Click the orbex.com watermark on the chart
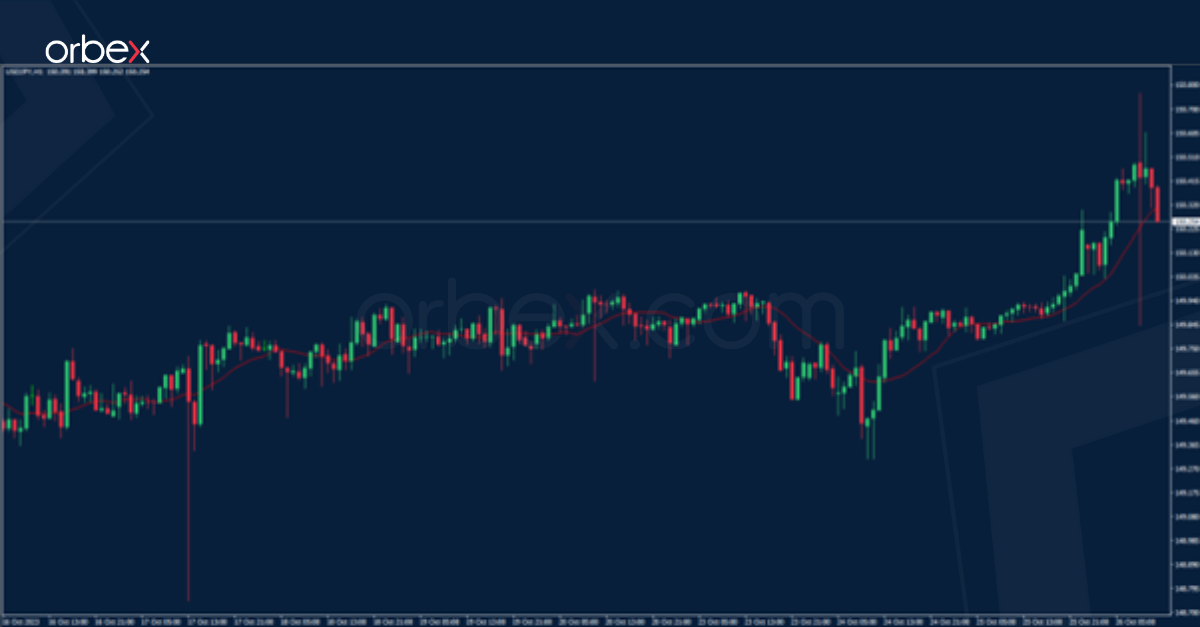1200x627 pixels. coord(600,312)
